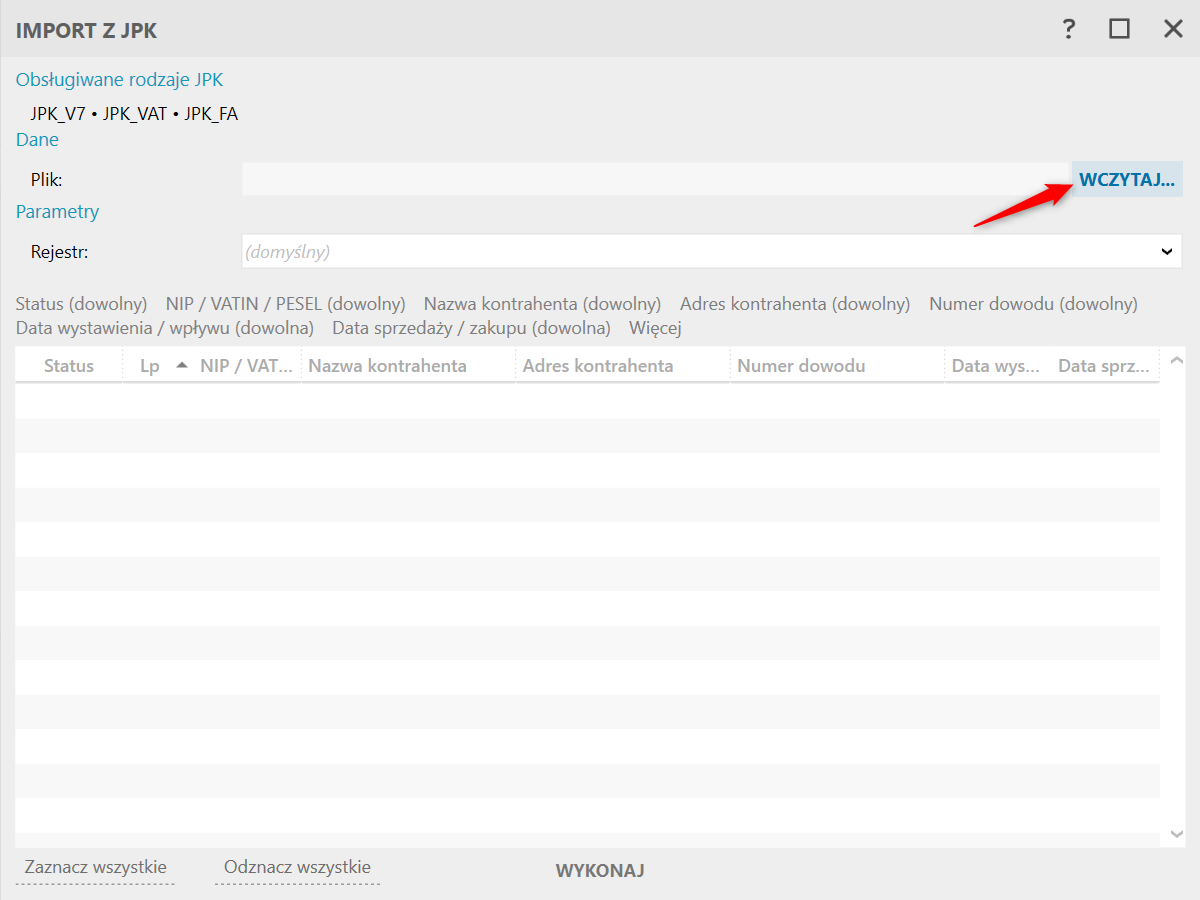Maximize the Import z JPK window
Viewport: 1200px width, 900px height.
click(1120, 29)
